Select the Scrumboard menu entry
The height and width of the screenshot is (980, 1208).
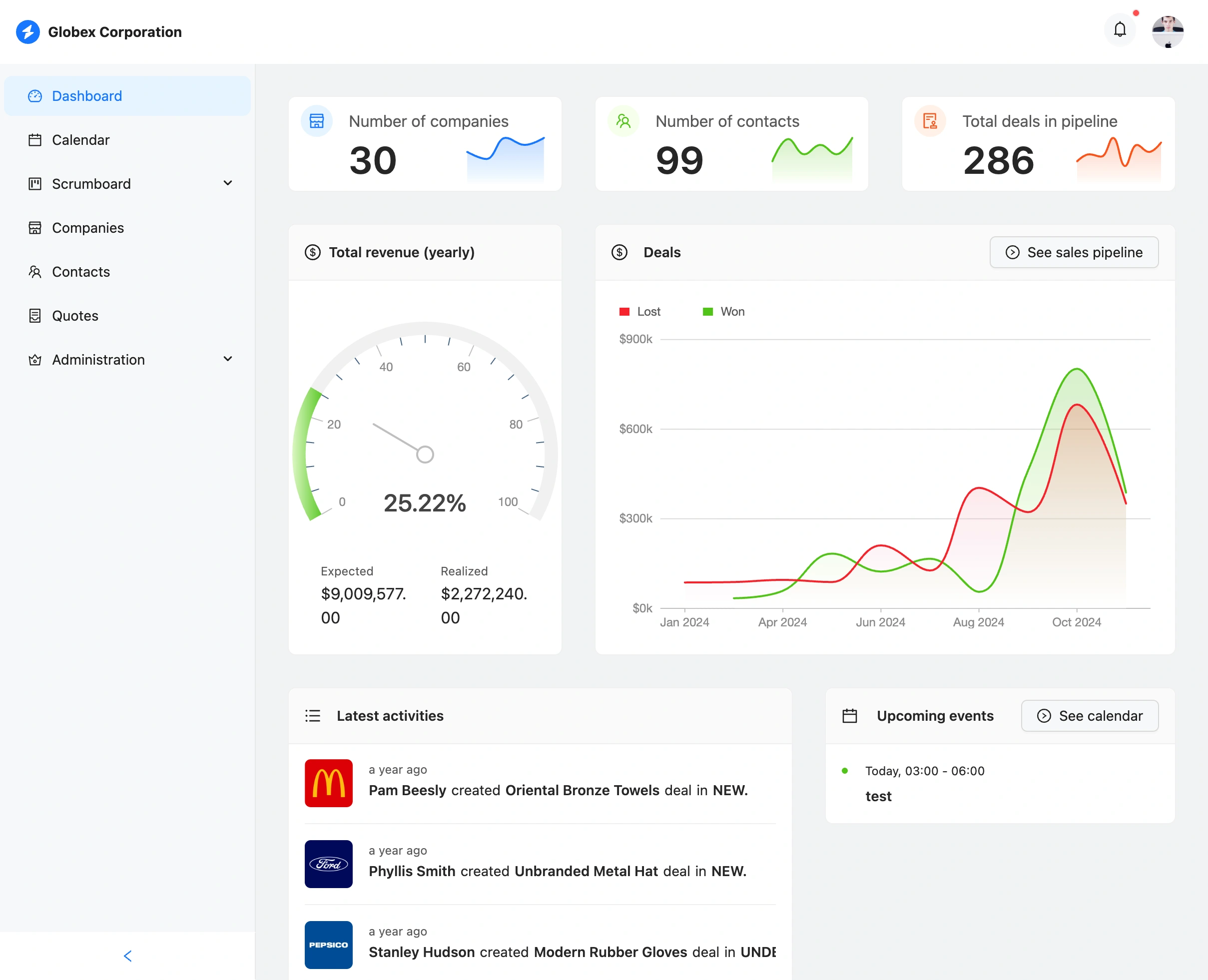click(91, 183)
